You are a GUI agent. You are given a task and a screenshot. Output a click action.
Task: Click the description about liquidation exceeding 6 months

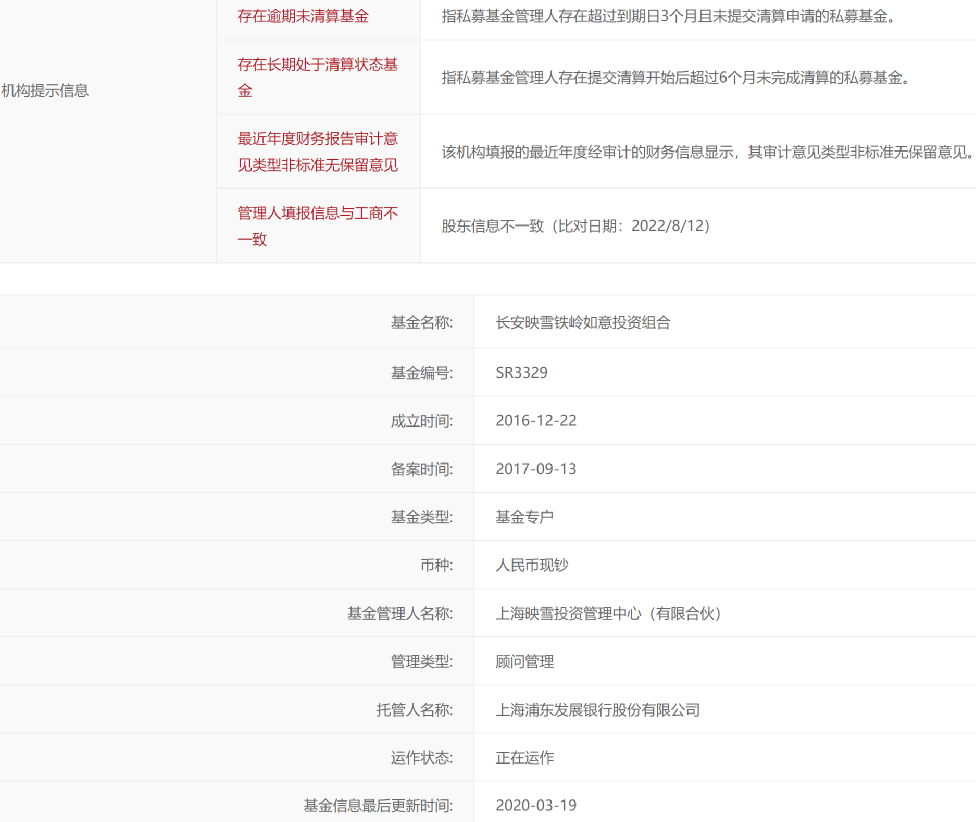point(675,77)
